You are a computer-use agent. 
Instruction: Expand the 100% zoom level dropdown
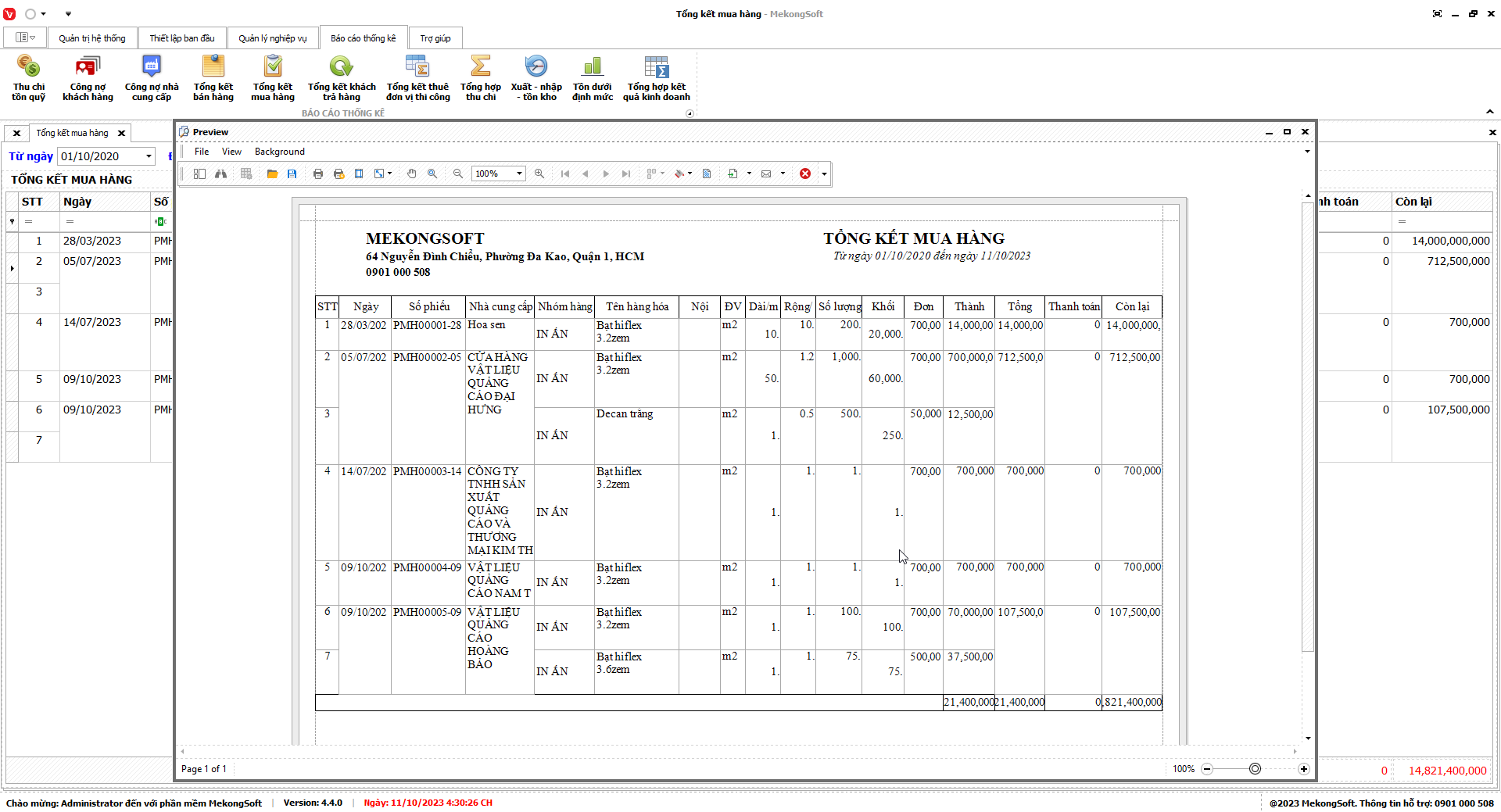pos(519,173)
